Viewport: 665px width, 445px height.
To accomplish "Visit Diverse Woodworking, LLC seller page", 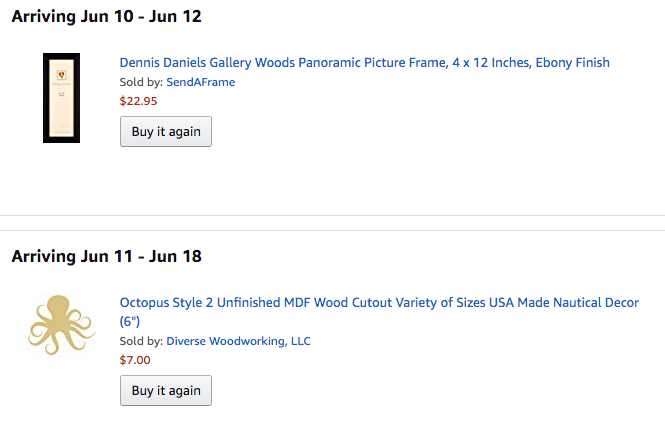I will [x=238, y=341].
